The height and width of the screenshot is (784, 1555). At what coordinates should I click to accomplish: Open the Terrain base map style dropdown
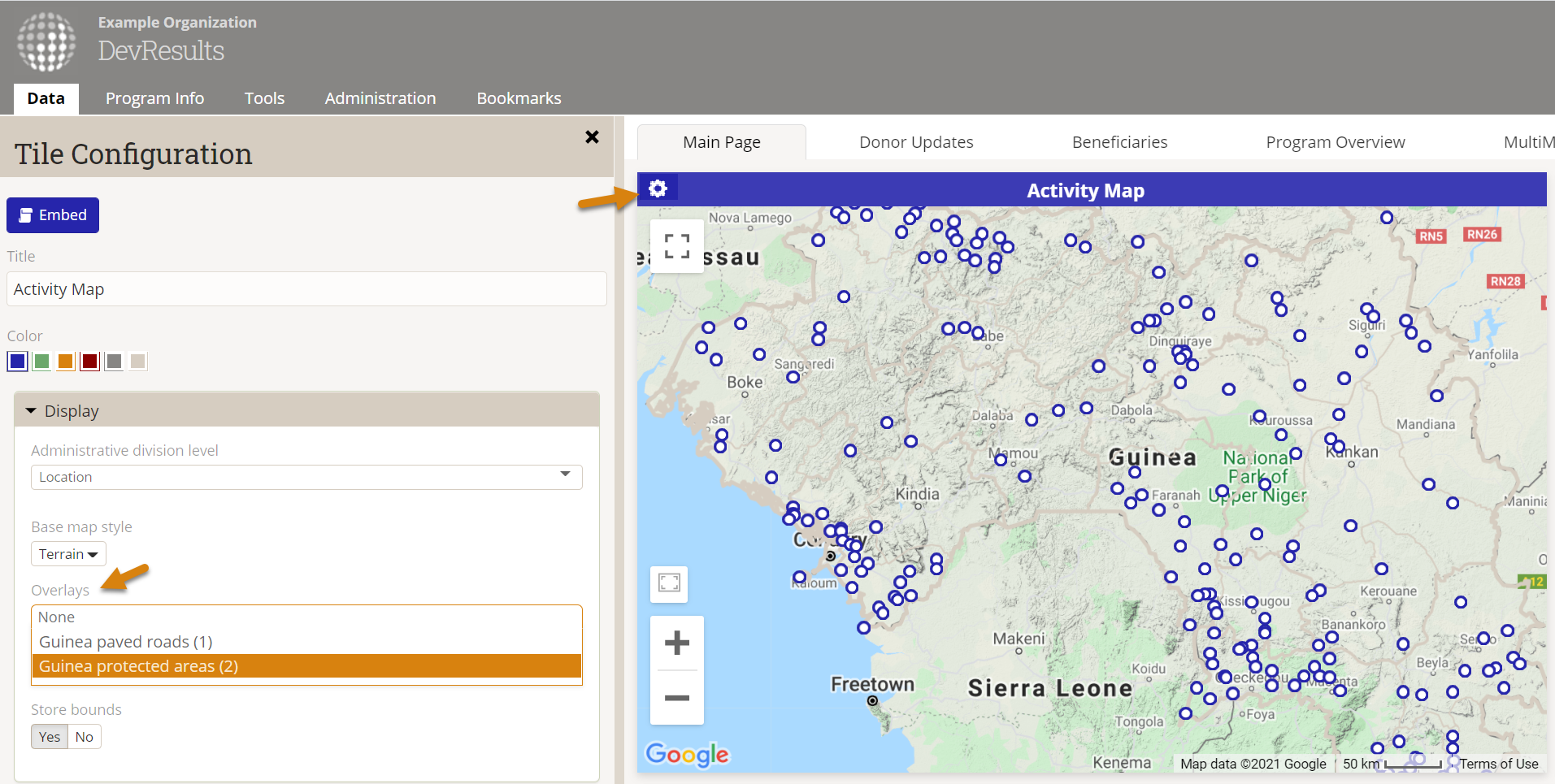point(68,554)
